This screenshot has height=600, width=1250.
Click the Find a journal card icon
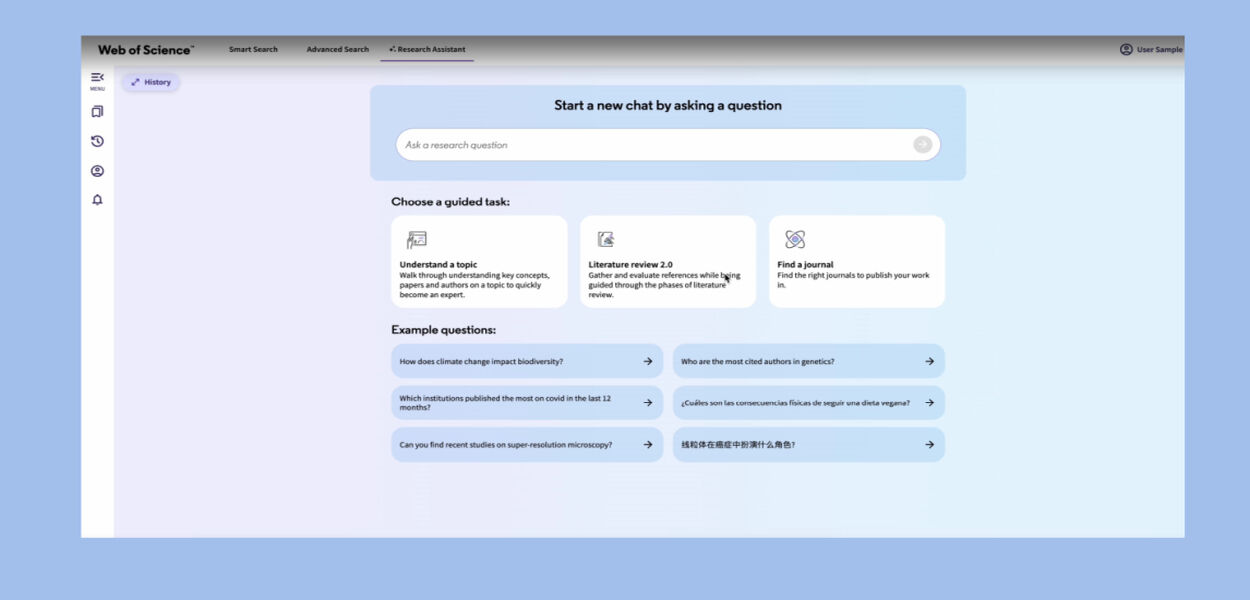pyautogui.click(x=795, y=239)
